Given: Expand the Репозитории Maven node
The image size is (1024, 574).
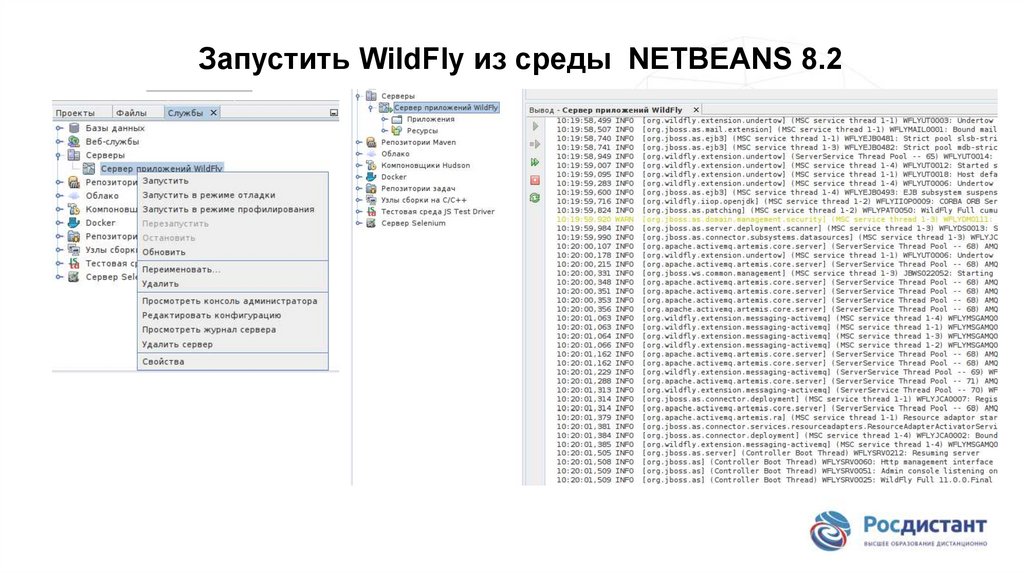Looking at the screenshot, I should (x=359, y=142).
